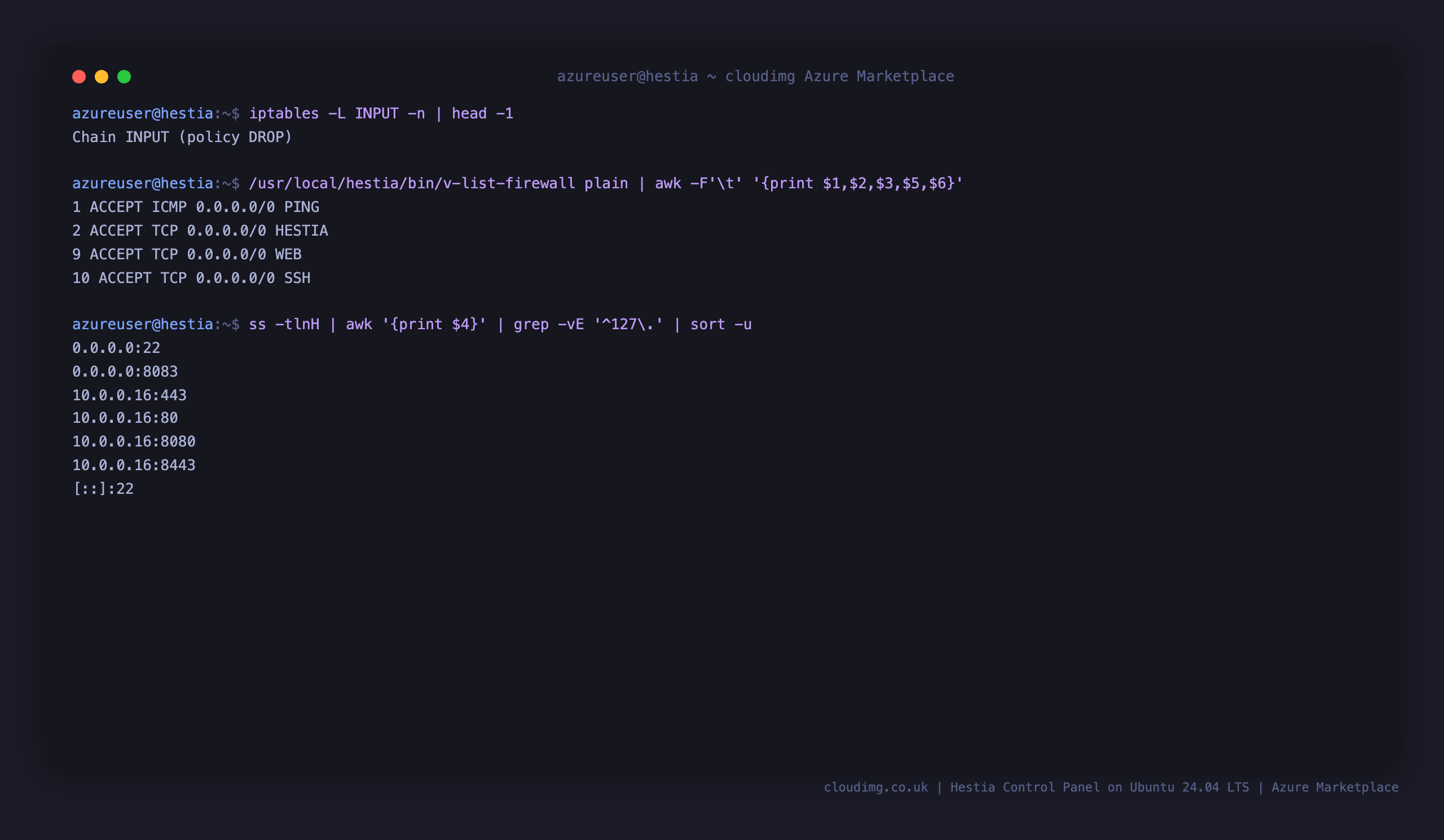The height and width of the screenshot is (840, 1444).
Task: Click the ACCEPT TCP WEB rule line
Action: pos(187,254)
